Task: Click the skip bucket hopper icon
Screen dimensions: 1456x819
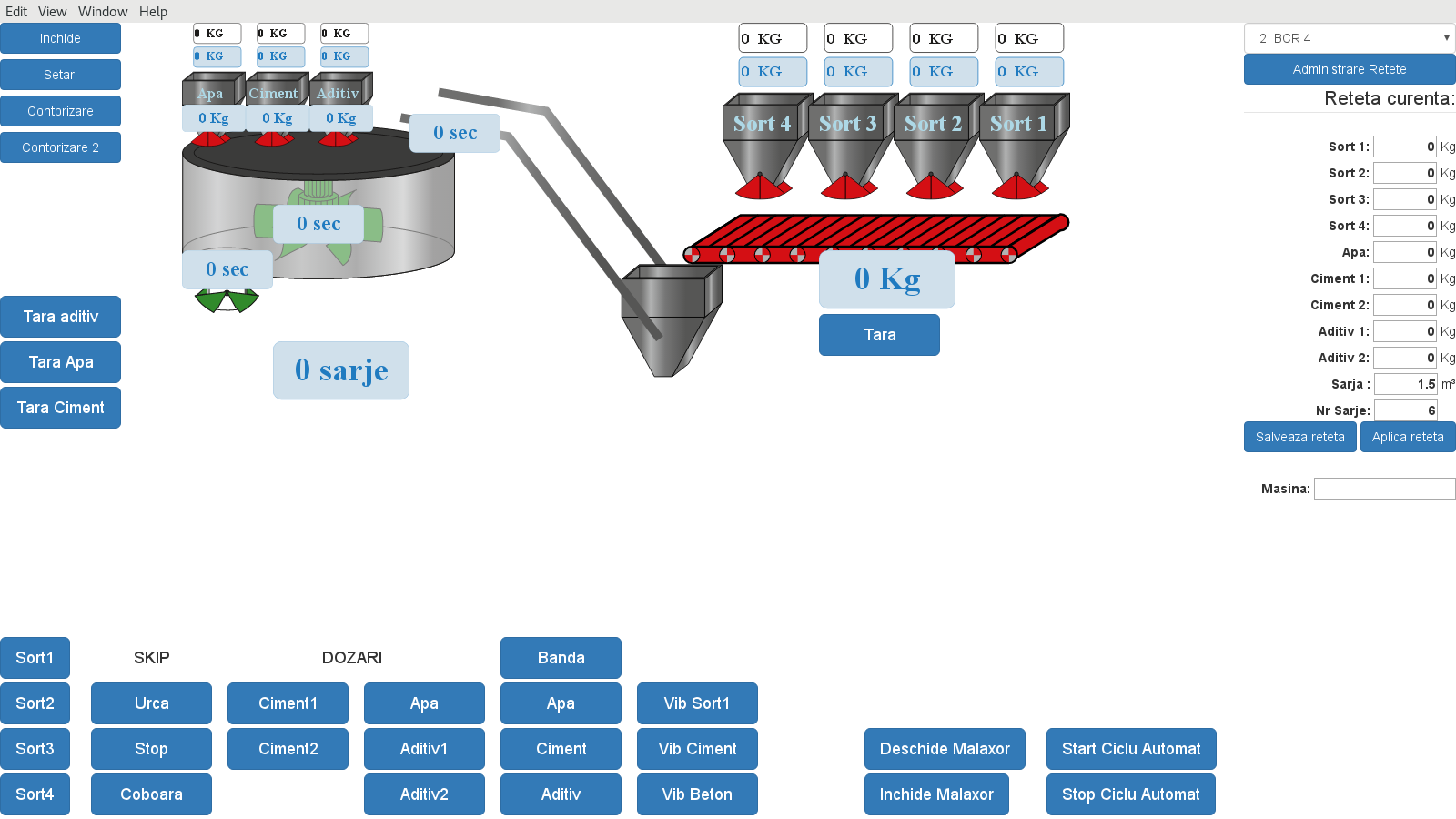Action: tap(671, 318)
